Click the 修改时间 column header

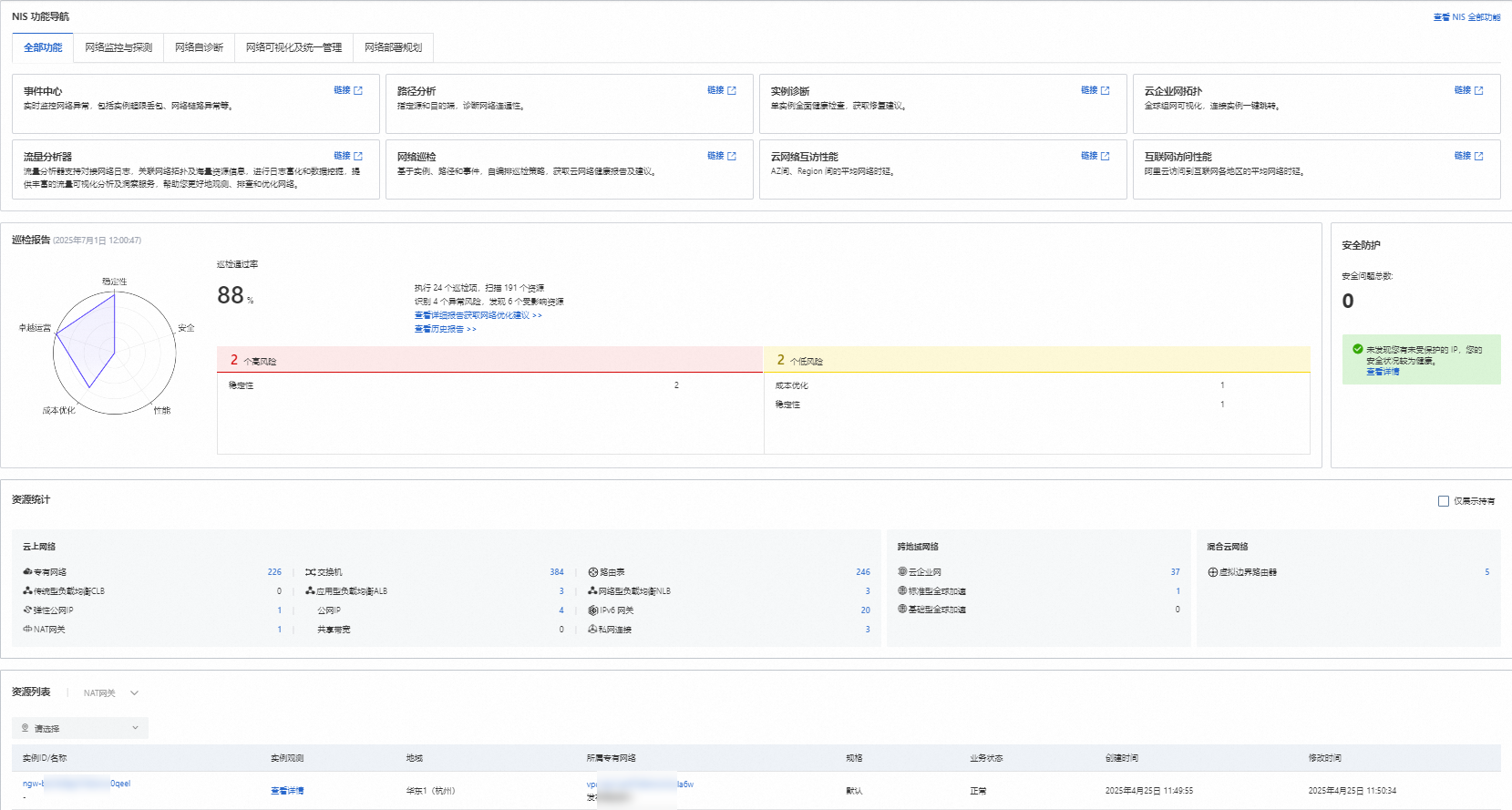1325,758
